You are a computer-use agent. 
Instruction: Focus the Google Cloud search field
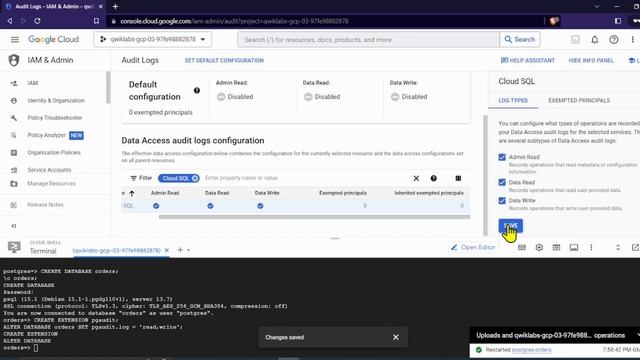point(369,40)
